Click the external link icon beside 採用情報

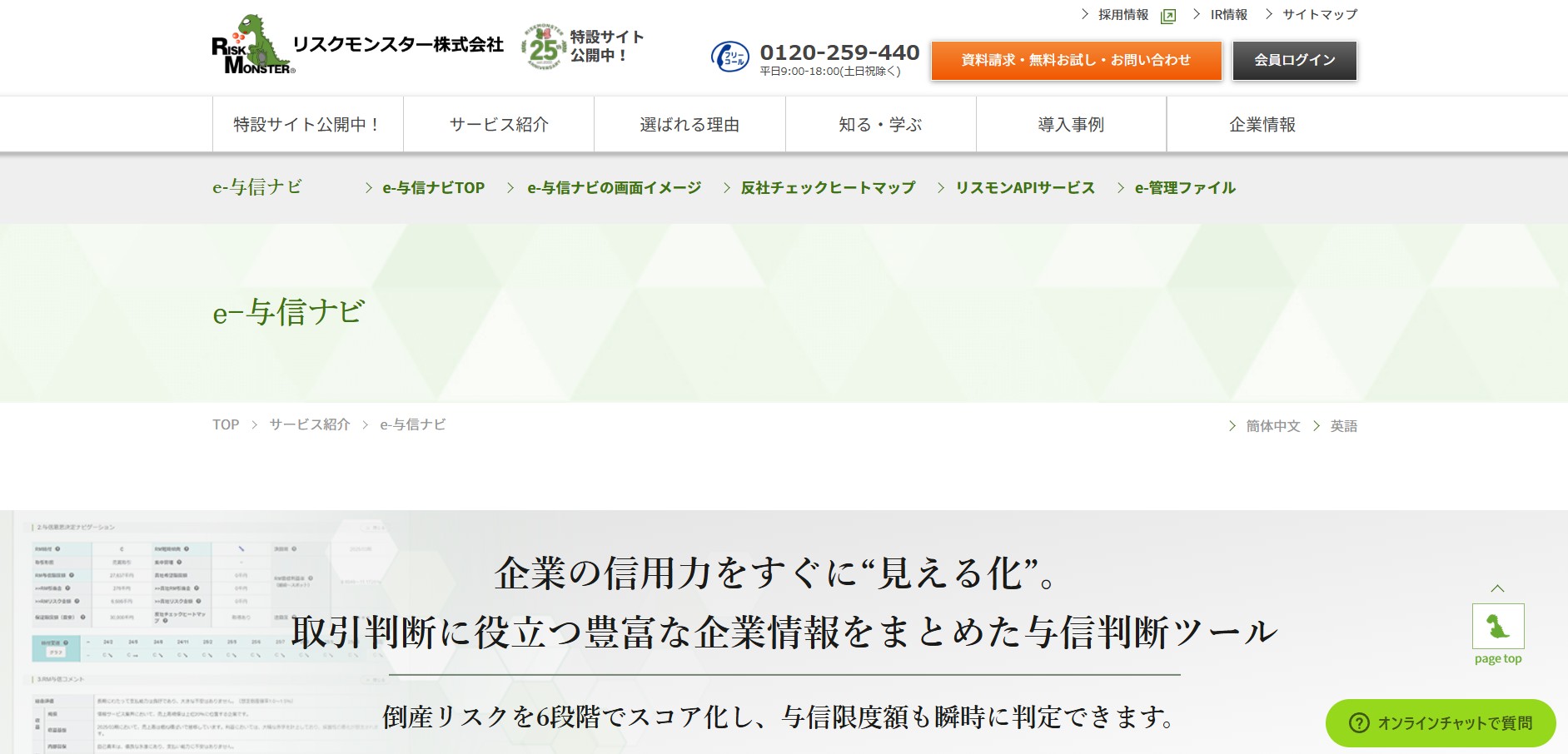coord(1168,16)
